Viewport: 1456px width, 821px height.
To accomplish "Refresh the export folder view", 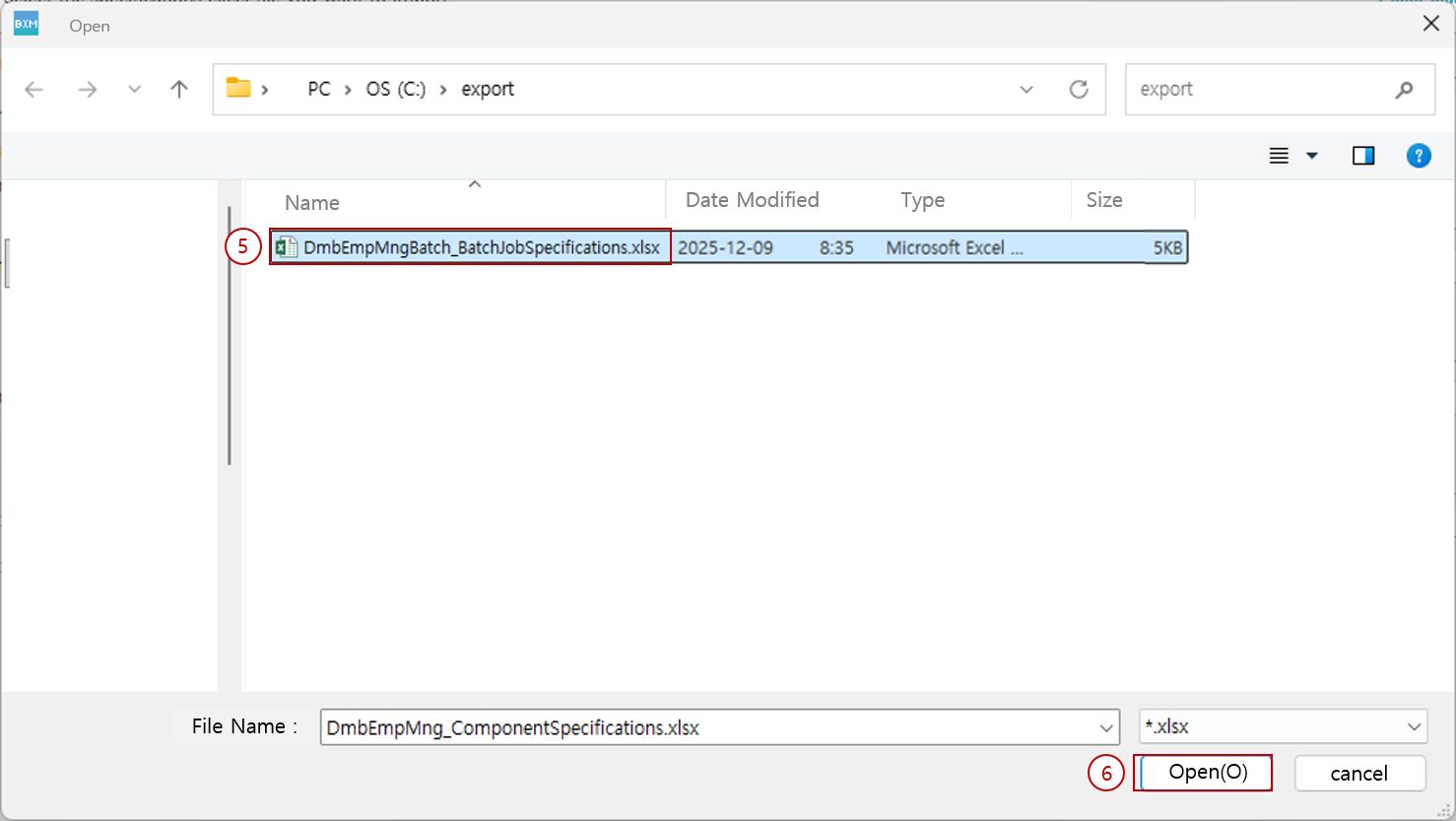I will [x=1079, y=89].
